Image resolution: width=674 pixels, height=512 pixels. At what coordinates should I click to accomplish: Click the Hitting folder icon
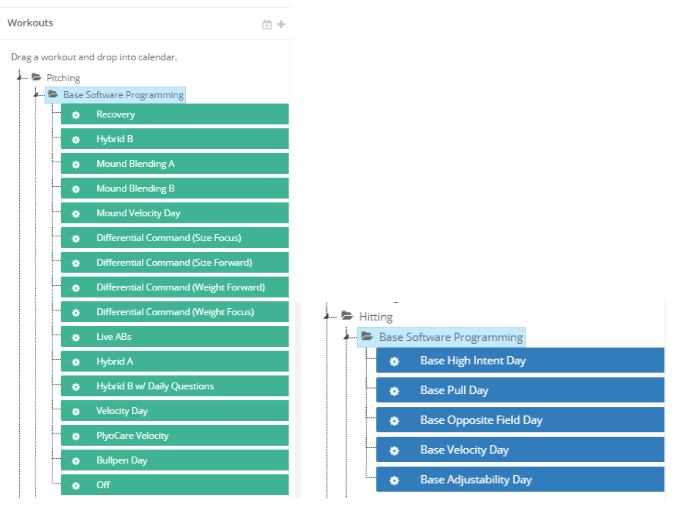click(x=348, y=317)
